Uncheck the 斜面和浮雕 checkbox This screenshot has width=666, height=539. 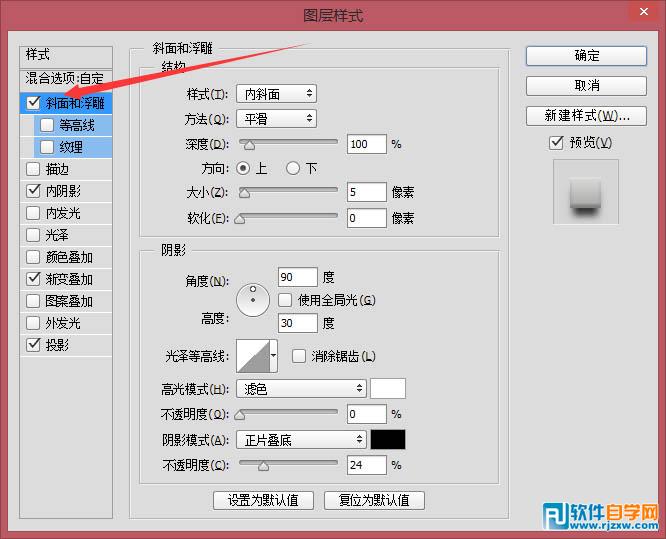pyautogui.click(x=33, y=102)
